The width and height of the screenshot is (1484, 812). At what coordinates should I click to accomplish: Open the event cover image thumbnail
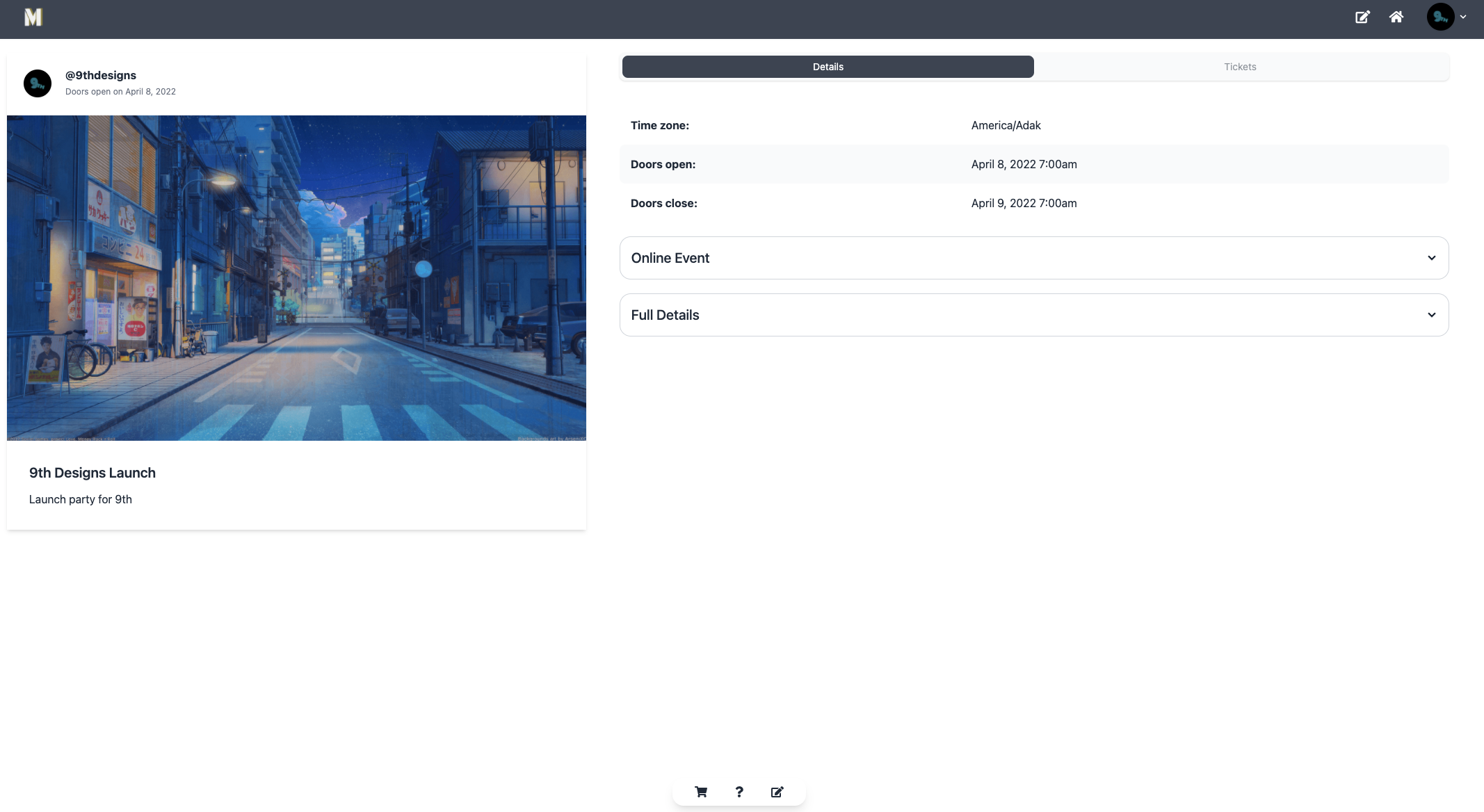(x=296, y=277)
